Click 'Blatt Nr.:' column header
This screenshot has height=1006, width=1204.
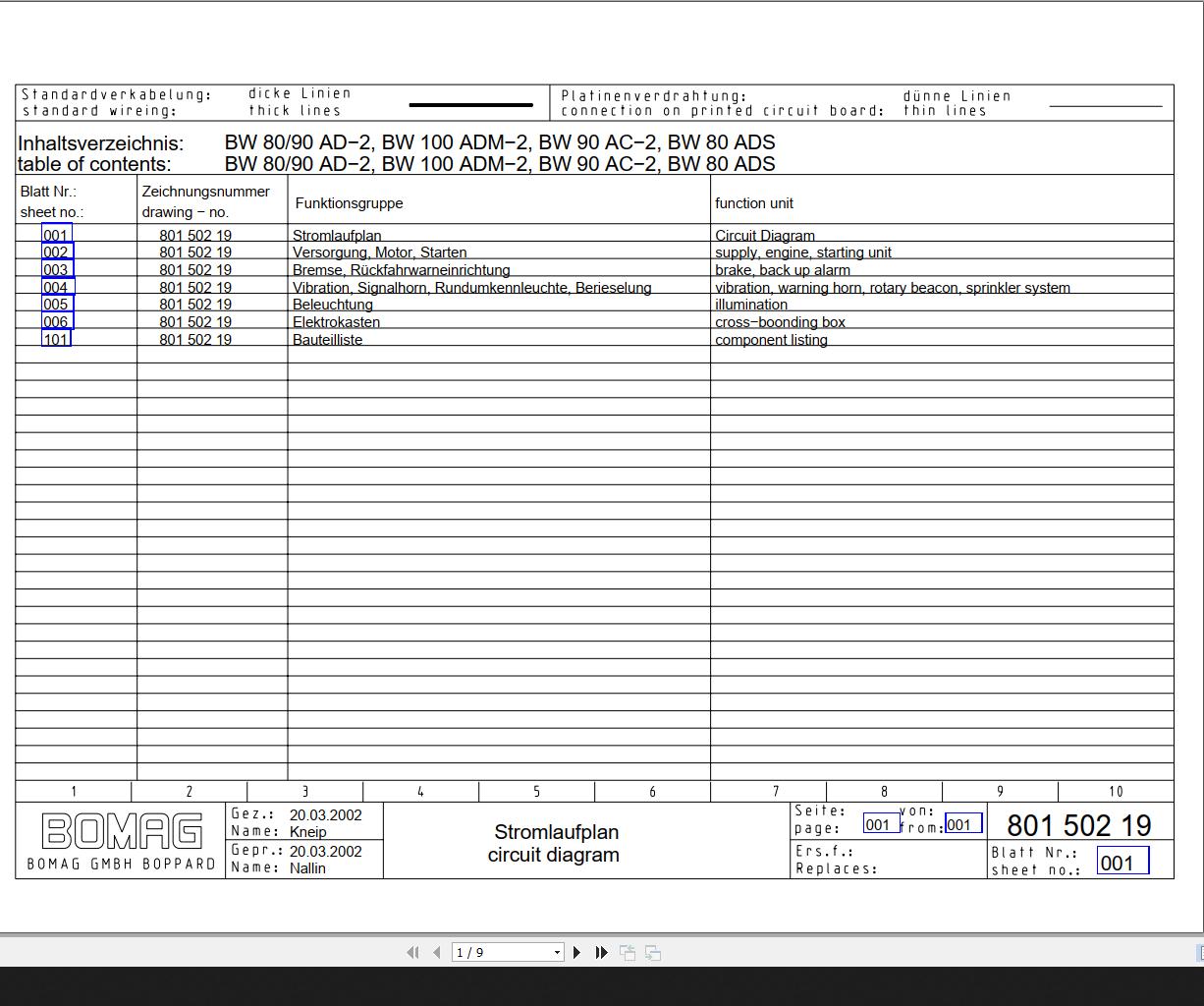coord(48,192)
